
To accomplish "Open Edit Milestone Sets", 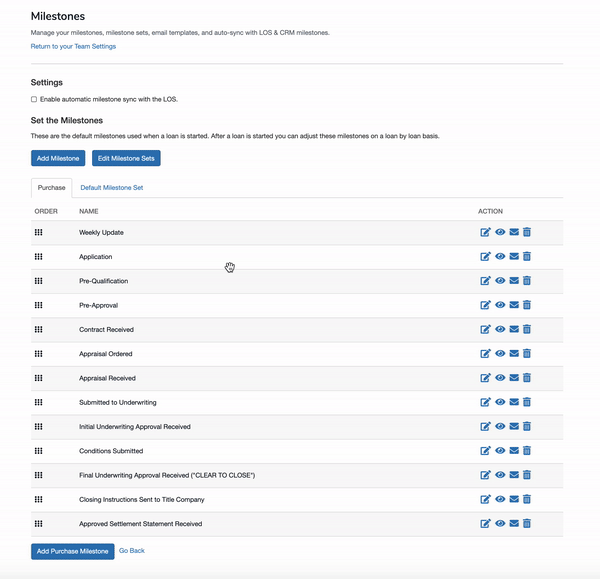I will pos(126,158).
